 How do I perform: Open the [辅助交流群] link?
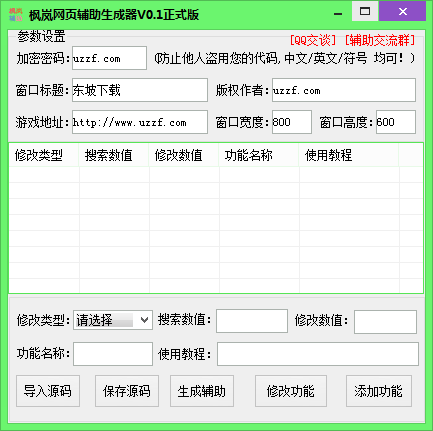(379, 40)
